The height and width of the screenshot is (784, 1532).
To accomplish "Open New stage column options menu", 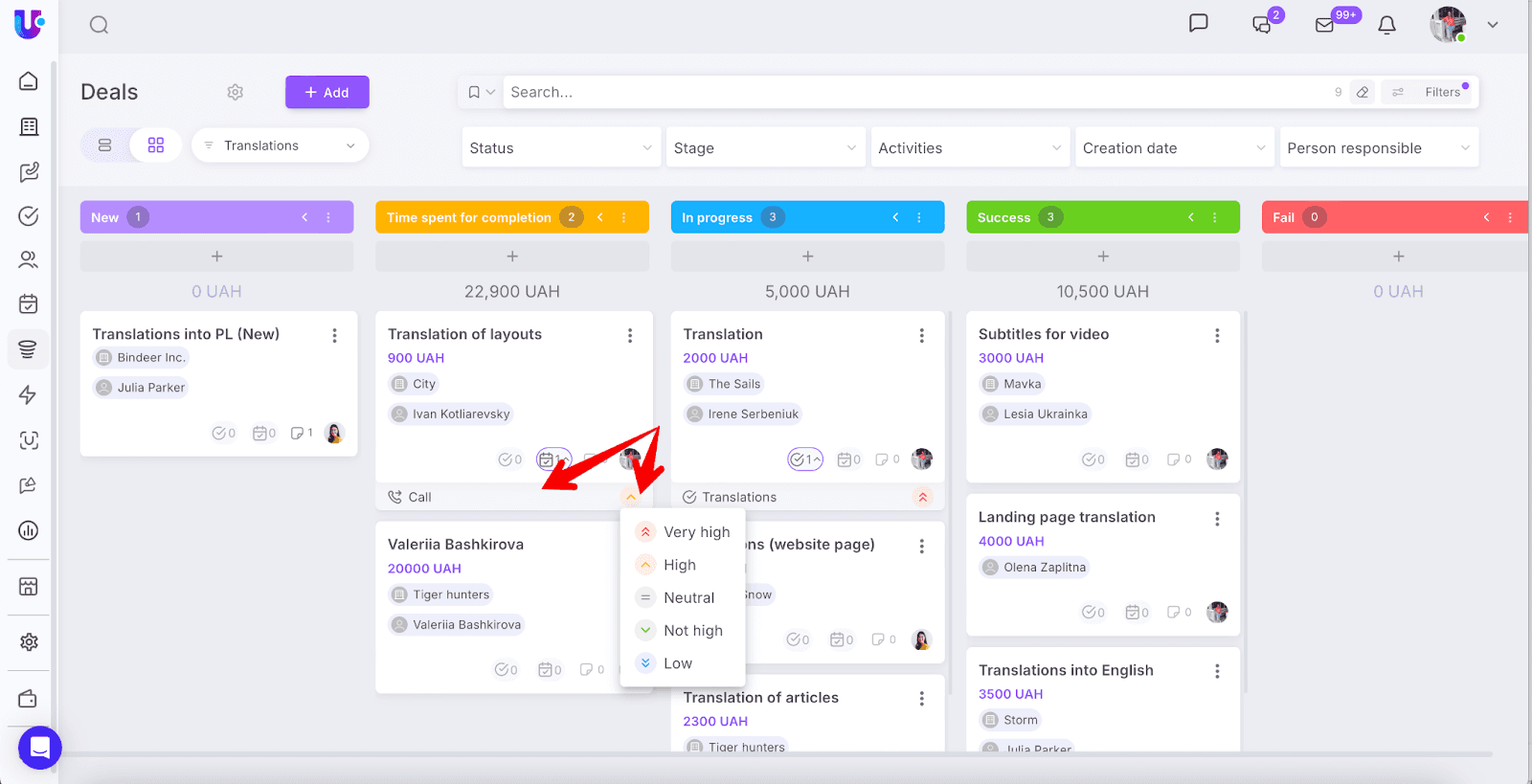I will click(328, 217).
